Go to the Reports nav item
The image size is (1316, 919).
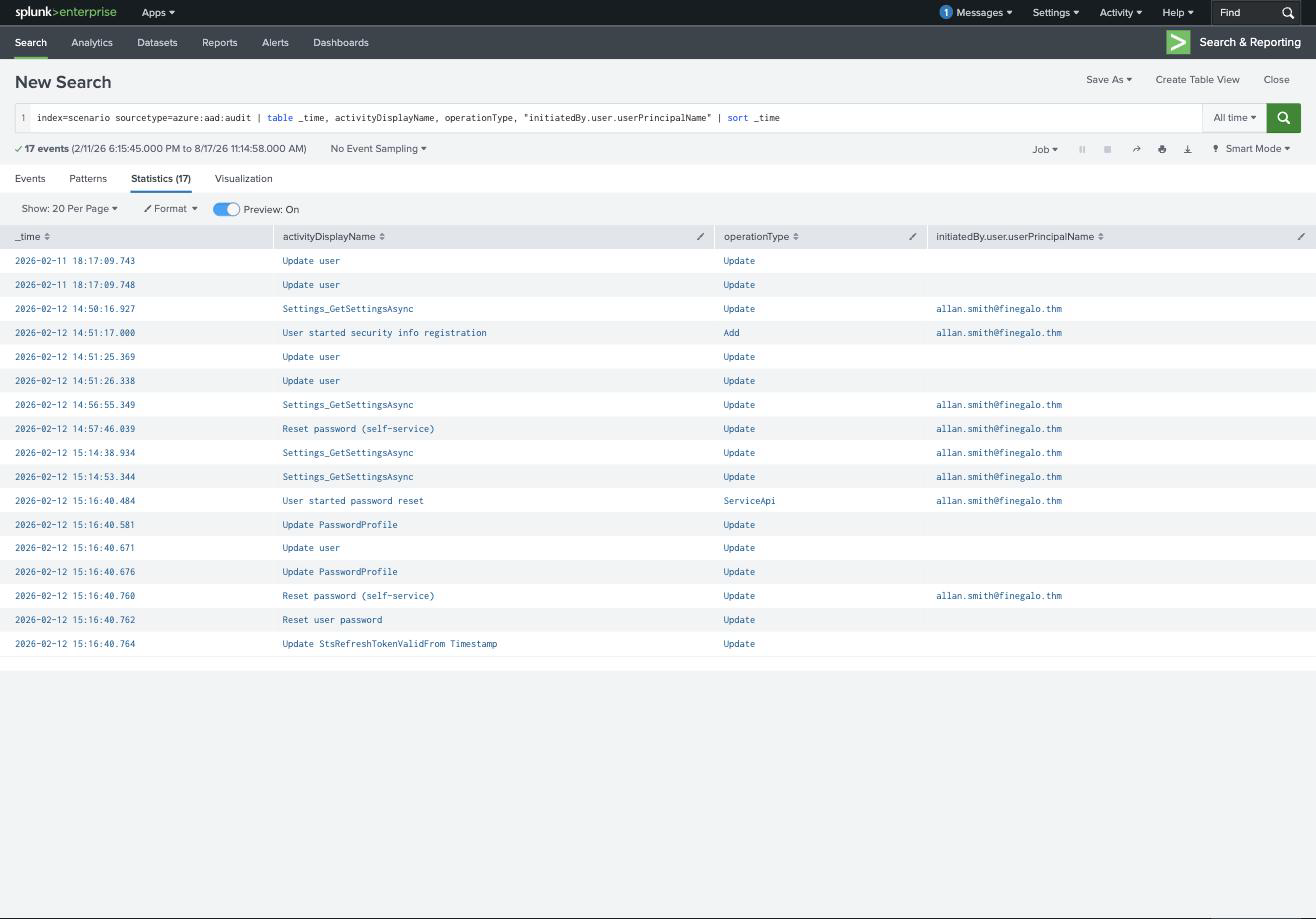click(x=219, y=43)
